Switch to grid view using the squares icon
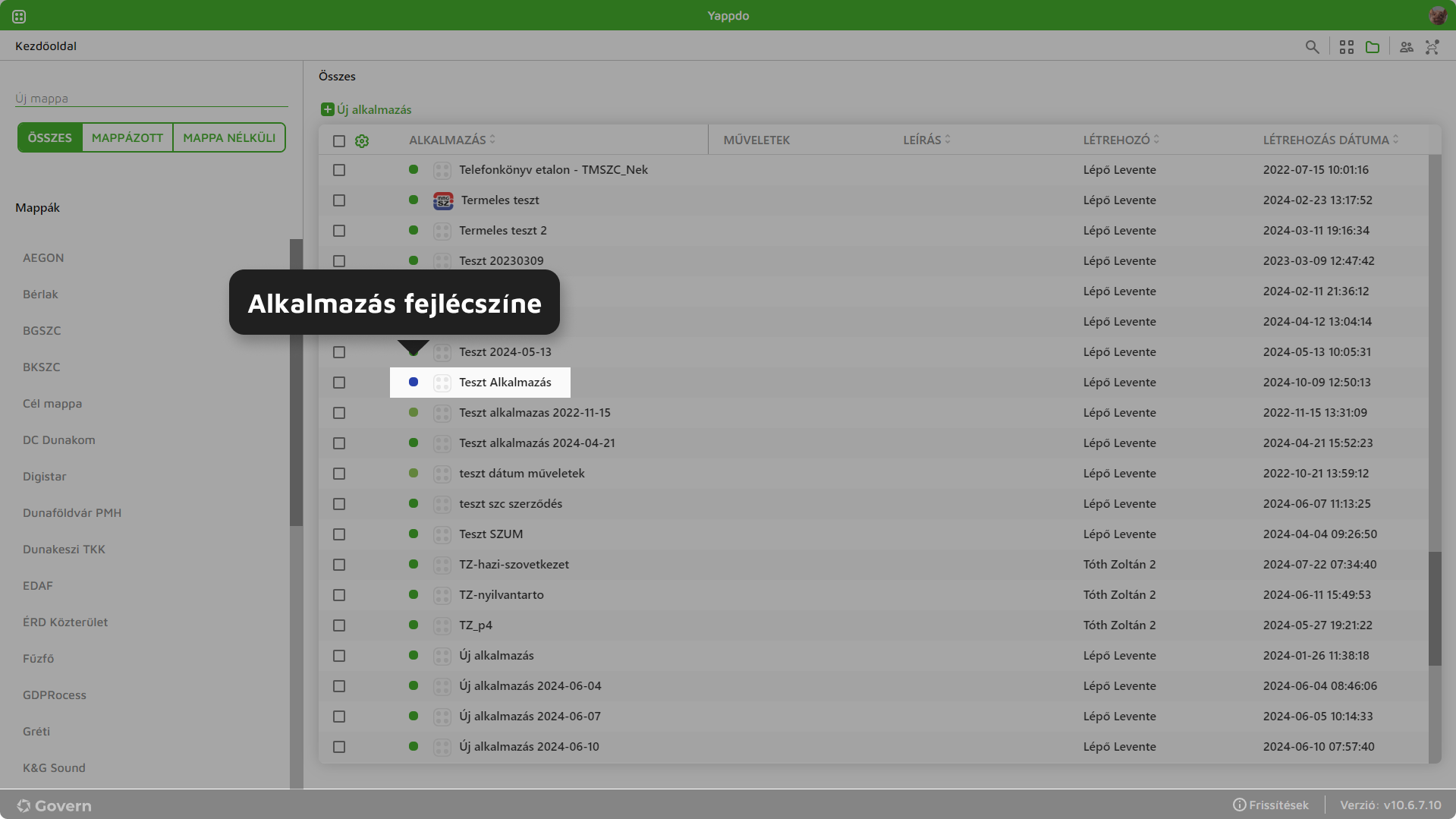This screenshot has width=1456, height=819. (x=1346, y=46)
